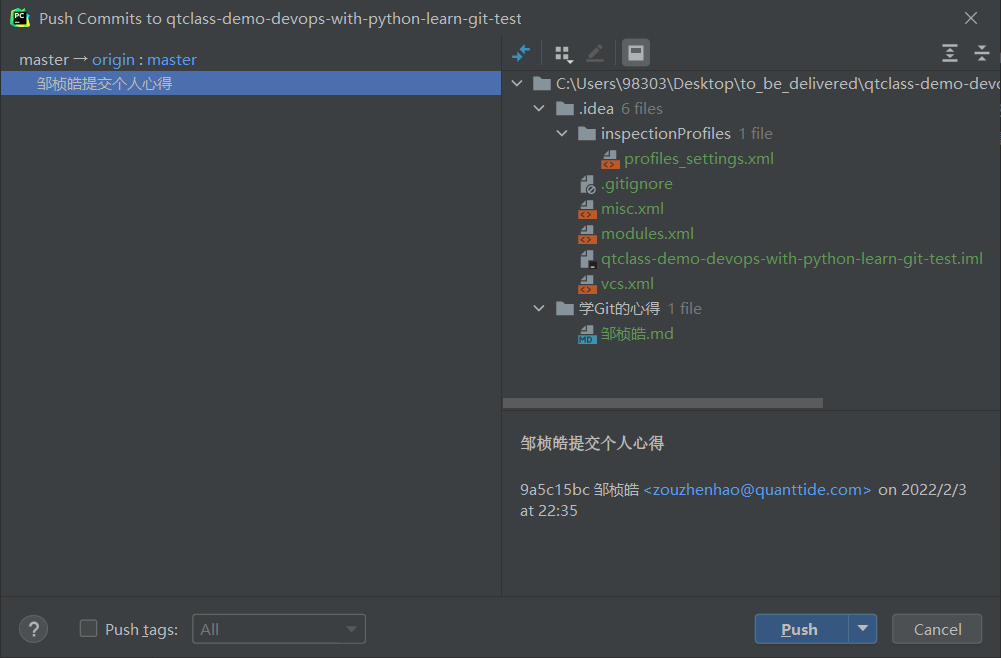Collapse the .idea folder node
The height and width of the screenshot is (658, 1001).
[541, 109]
